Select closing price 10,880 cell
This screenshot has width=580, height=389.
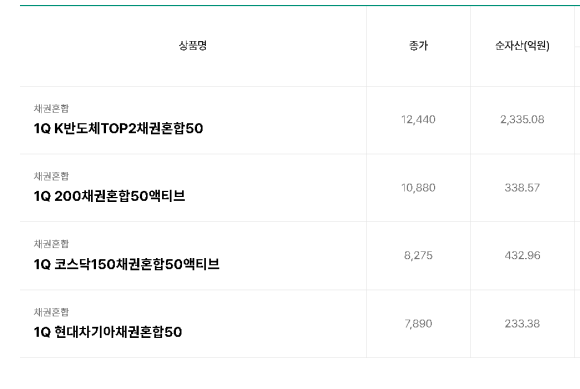(418, 187)
